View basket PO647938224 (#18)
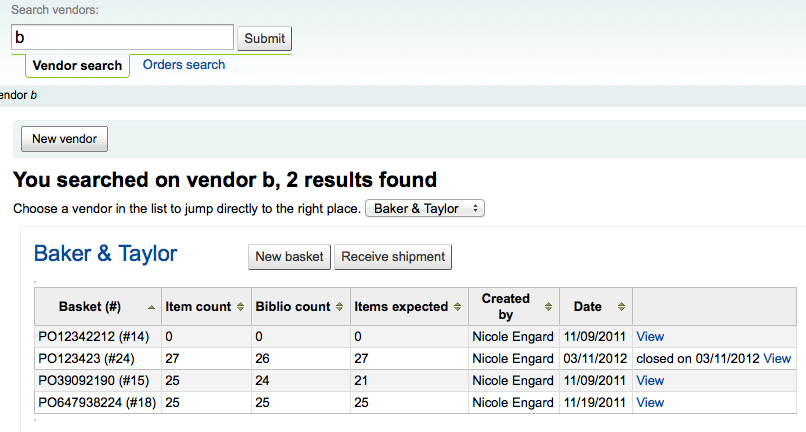Screen dimensions: 806x432 click(x=650, y=403)
